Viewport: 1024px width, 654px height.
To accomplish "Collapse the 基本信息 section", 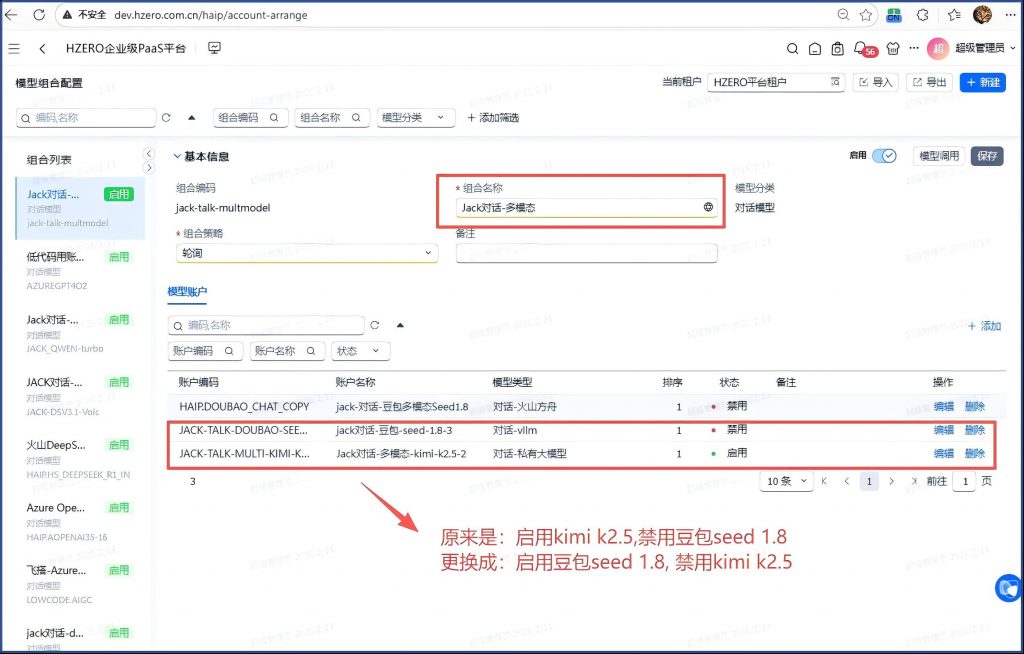I will 178,156.
